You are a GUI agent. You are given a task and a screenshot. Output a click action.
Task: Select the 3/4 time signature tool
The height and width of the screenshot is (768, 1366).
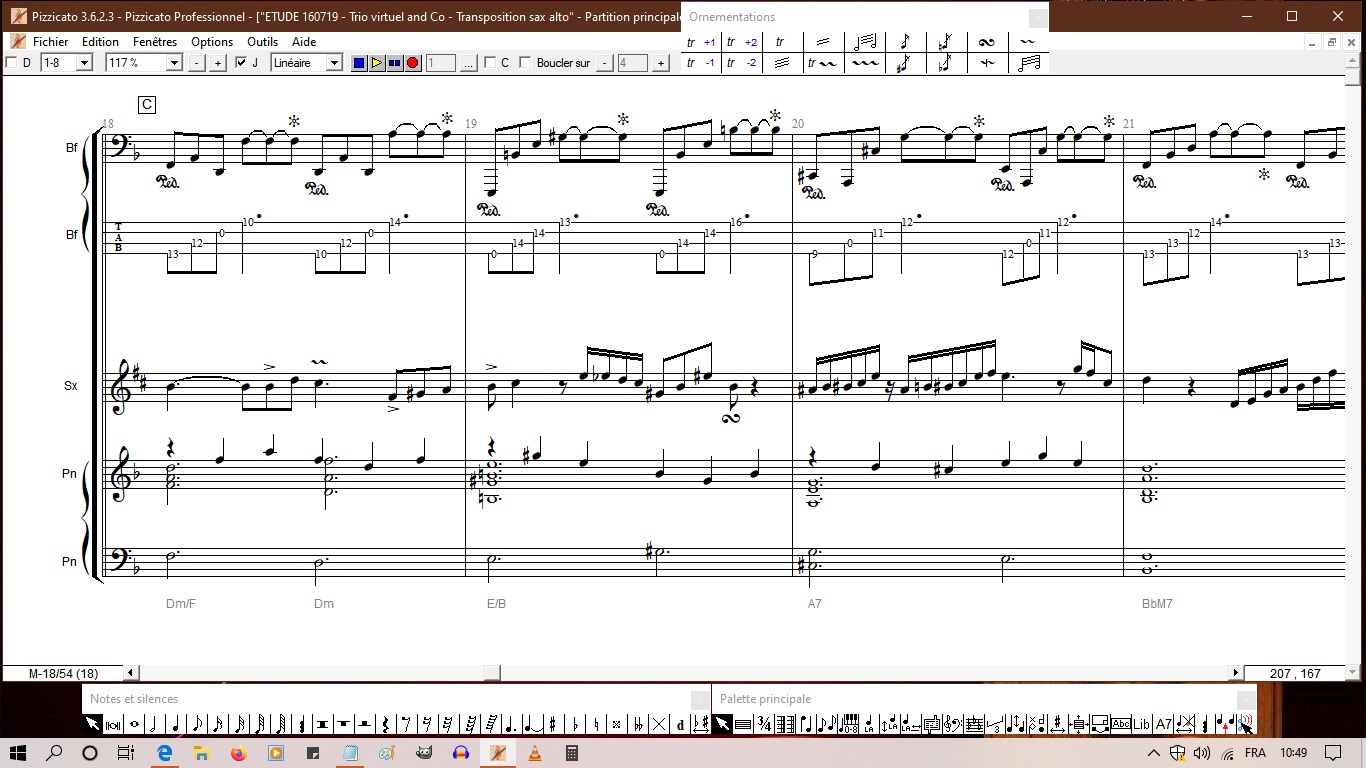764,725
